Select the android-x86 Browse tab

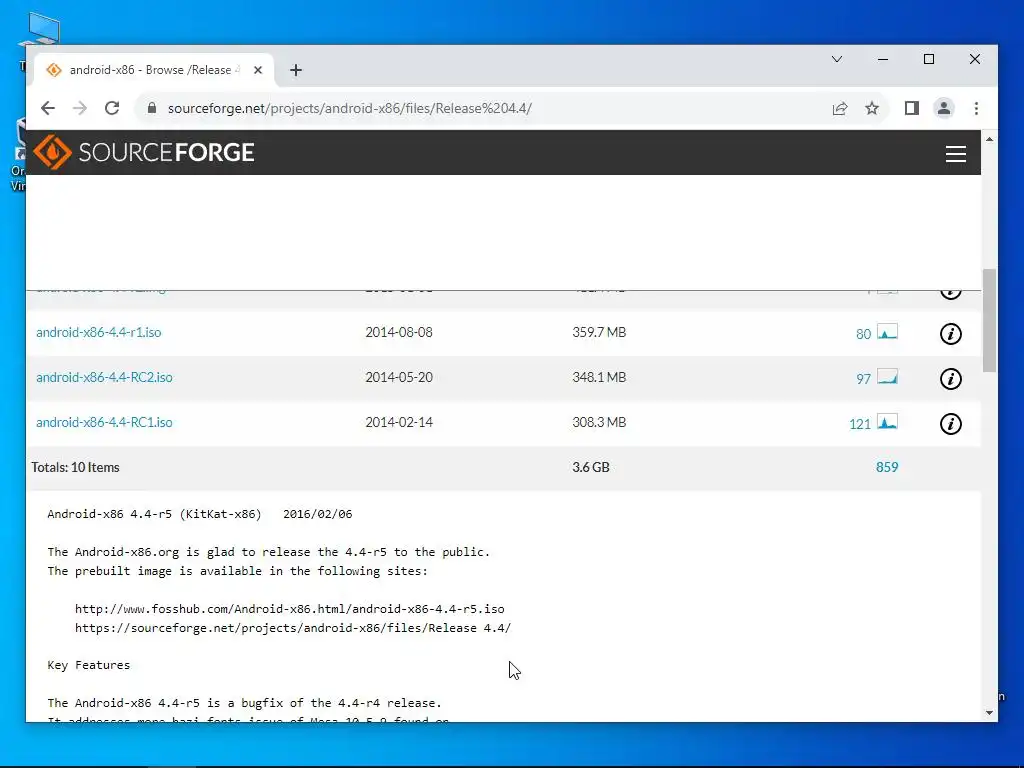tap(153, 70)
